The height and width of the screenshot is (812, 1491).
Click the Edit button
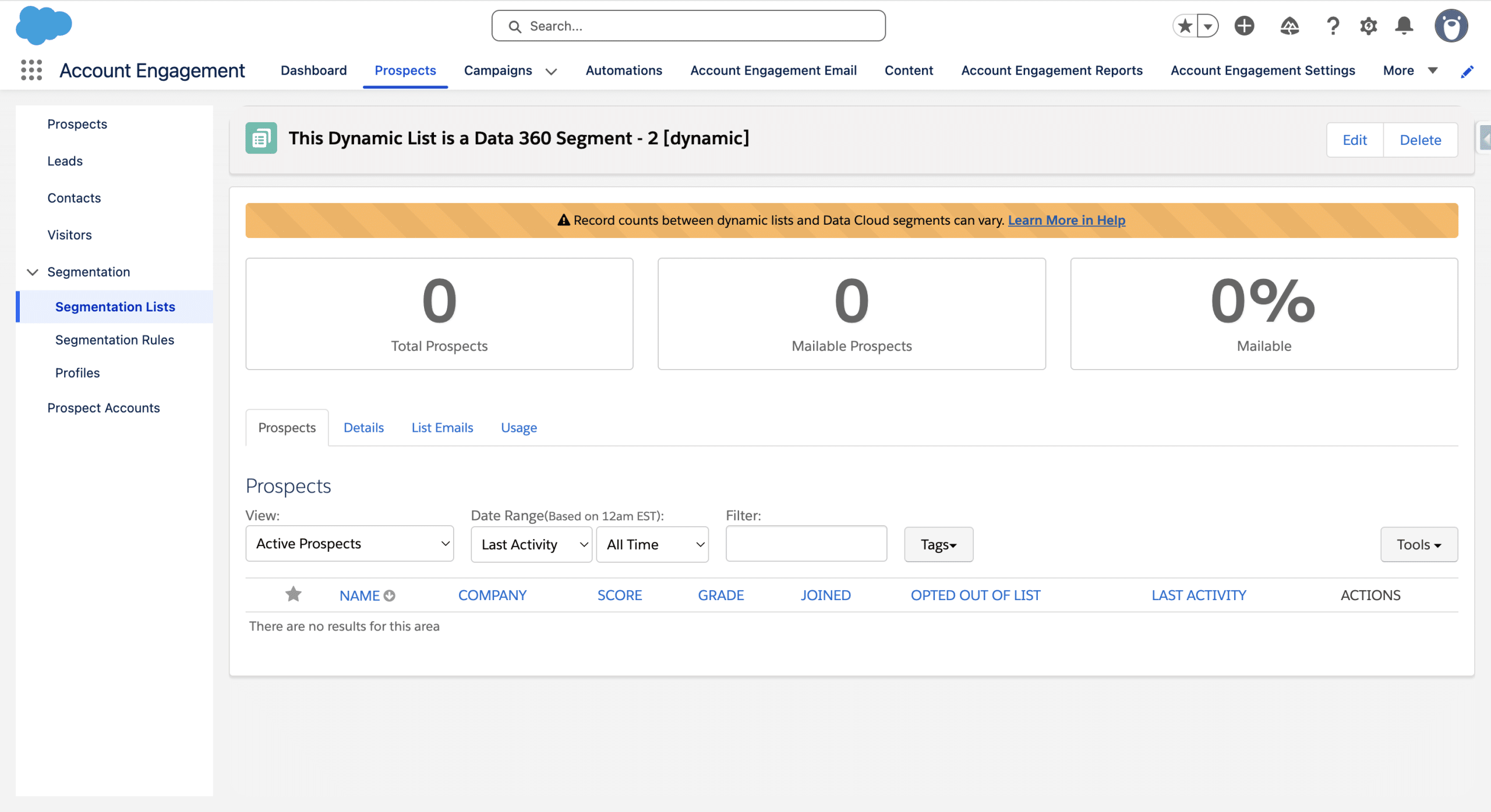(x=1355, y=140)
